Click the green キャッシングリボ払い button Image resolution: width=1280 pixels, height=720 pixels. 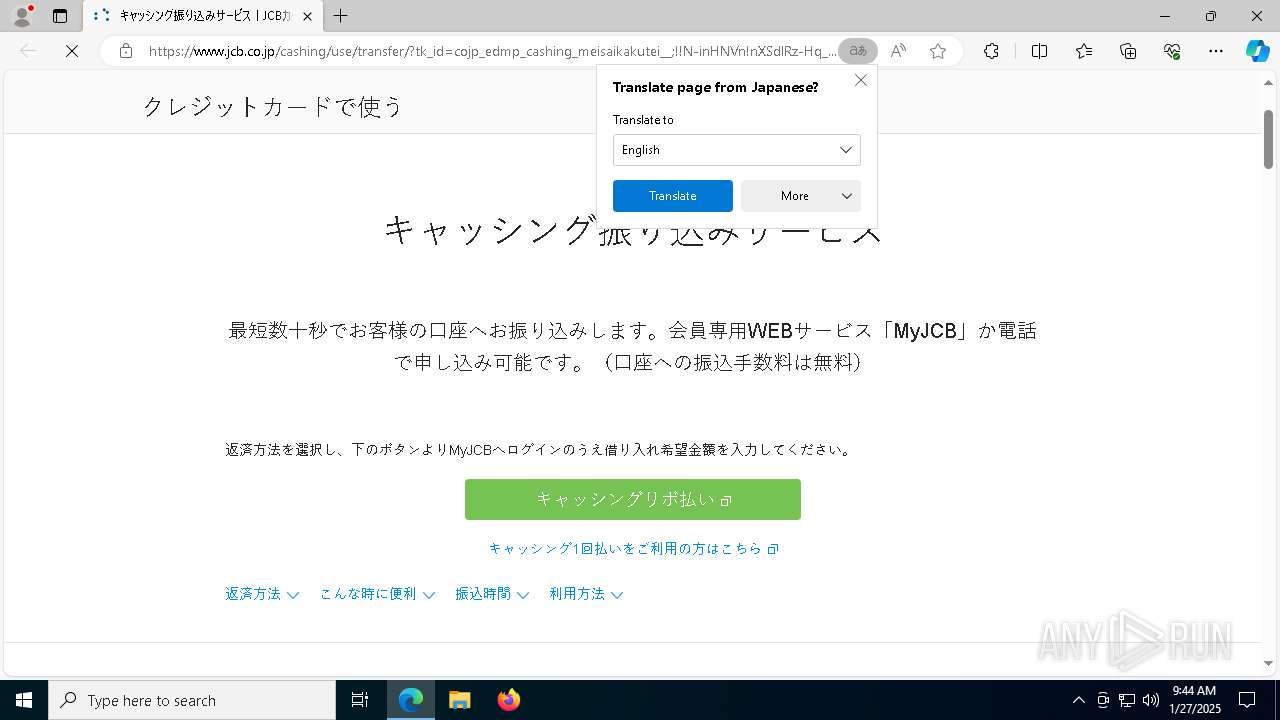coord(632,499)
